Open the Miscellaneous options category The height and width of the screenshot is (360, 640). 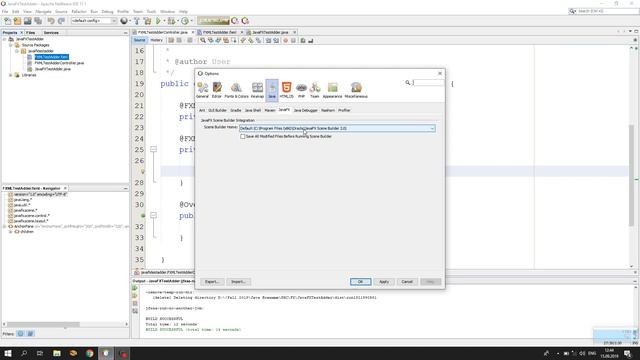356,90
